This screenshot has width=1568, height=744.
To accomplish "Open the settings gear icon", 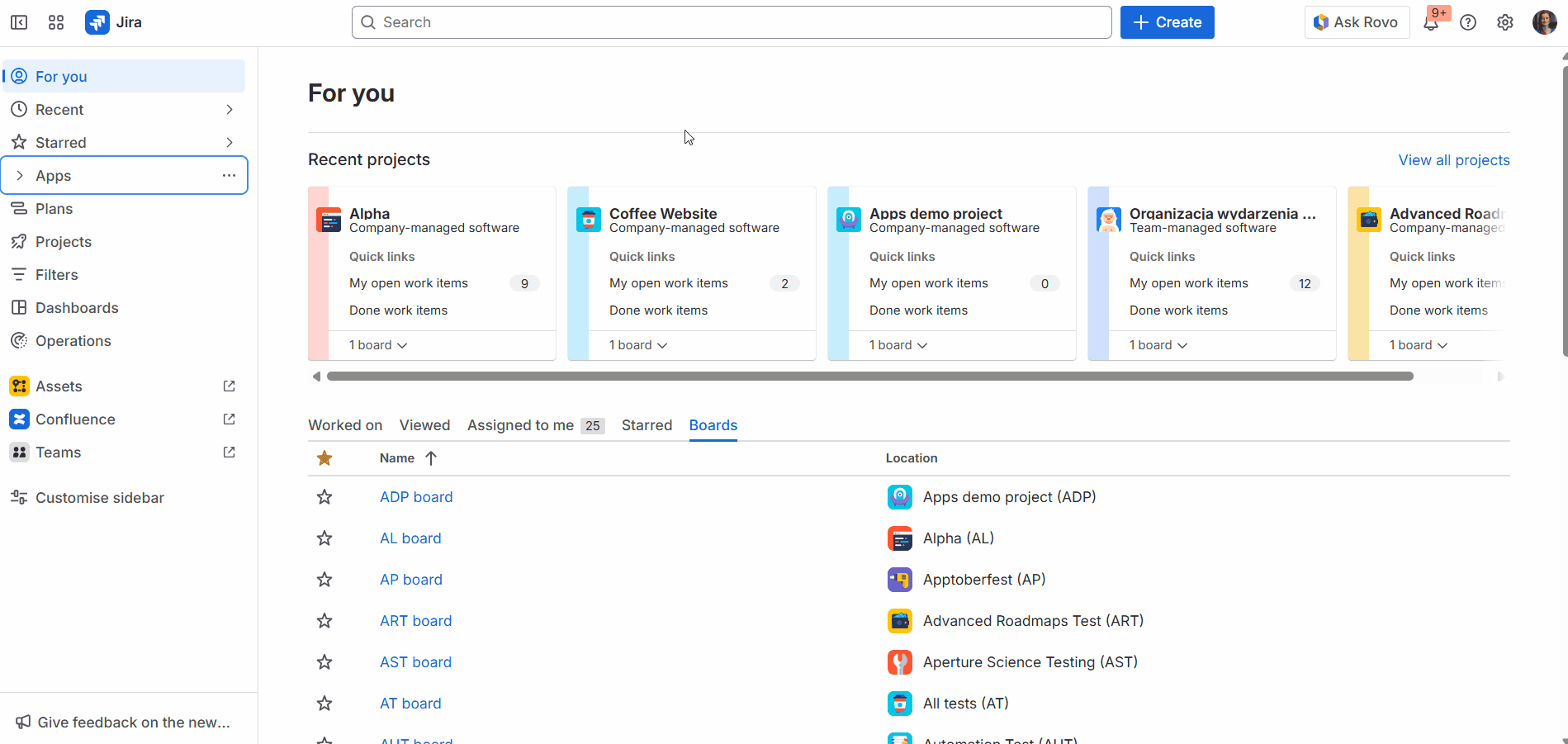I will point(1505,22).
